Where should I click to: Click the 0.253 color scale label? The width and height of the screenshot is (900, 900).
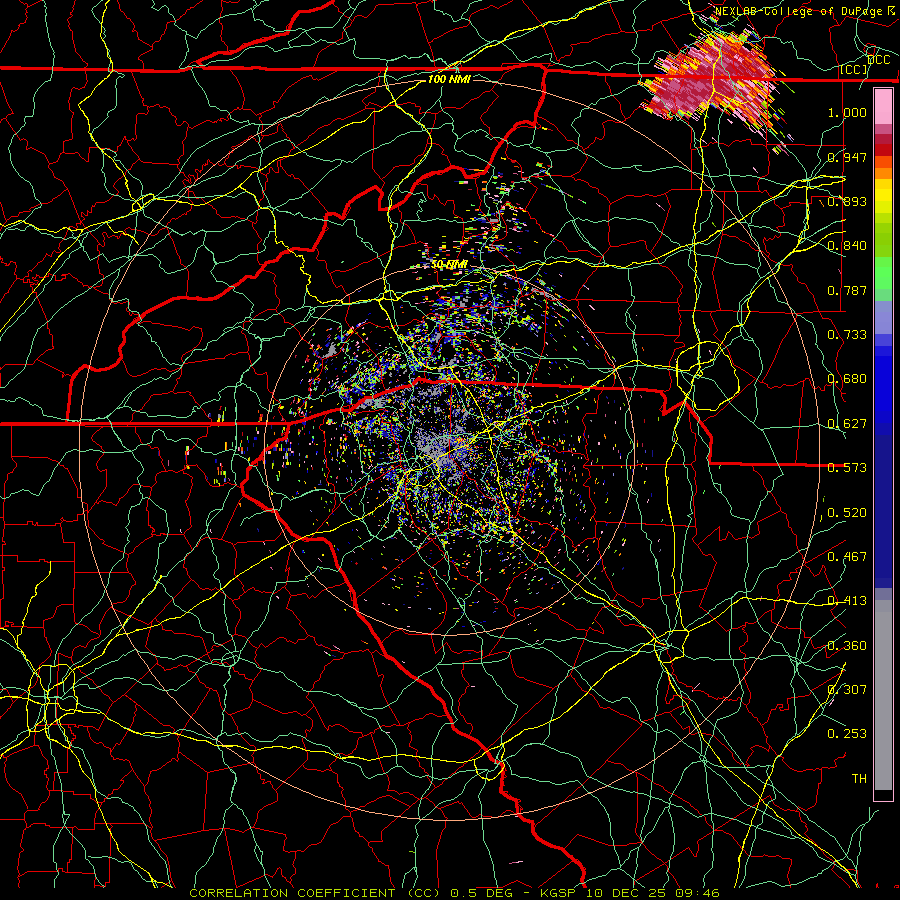click(x=847, y=734)
